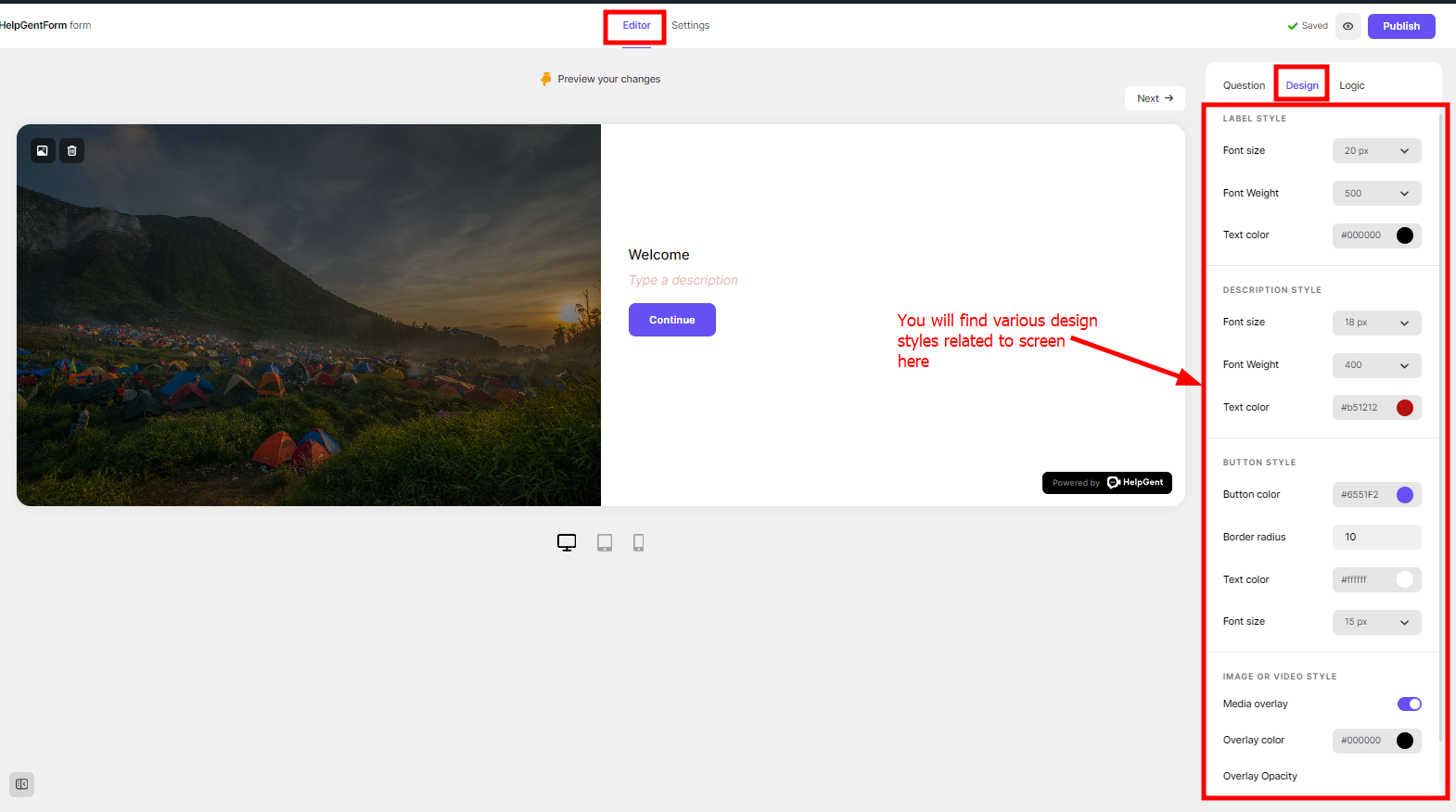
Task: Click the DESCRIPTION STYLE heading
Action: (x=1272, y=290)
